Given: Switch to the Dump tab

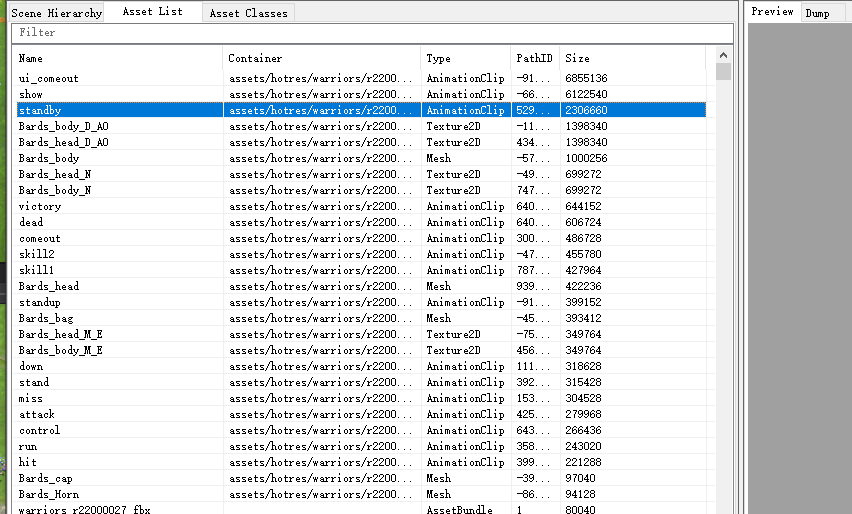Looking at the screenshot, I should pyautogui.click(x=817, y=13).
